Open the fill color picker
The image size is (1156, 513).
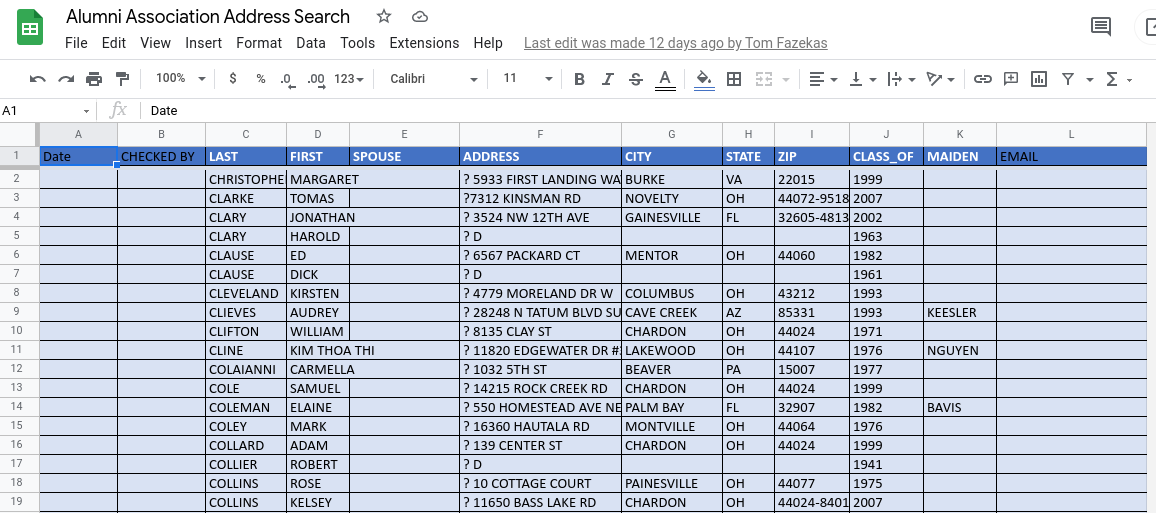pos(705,79)
